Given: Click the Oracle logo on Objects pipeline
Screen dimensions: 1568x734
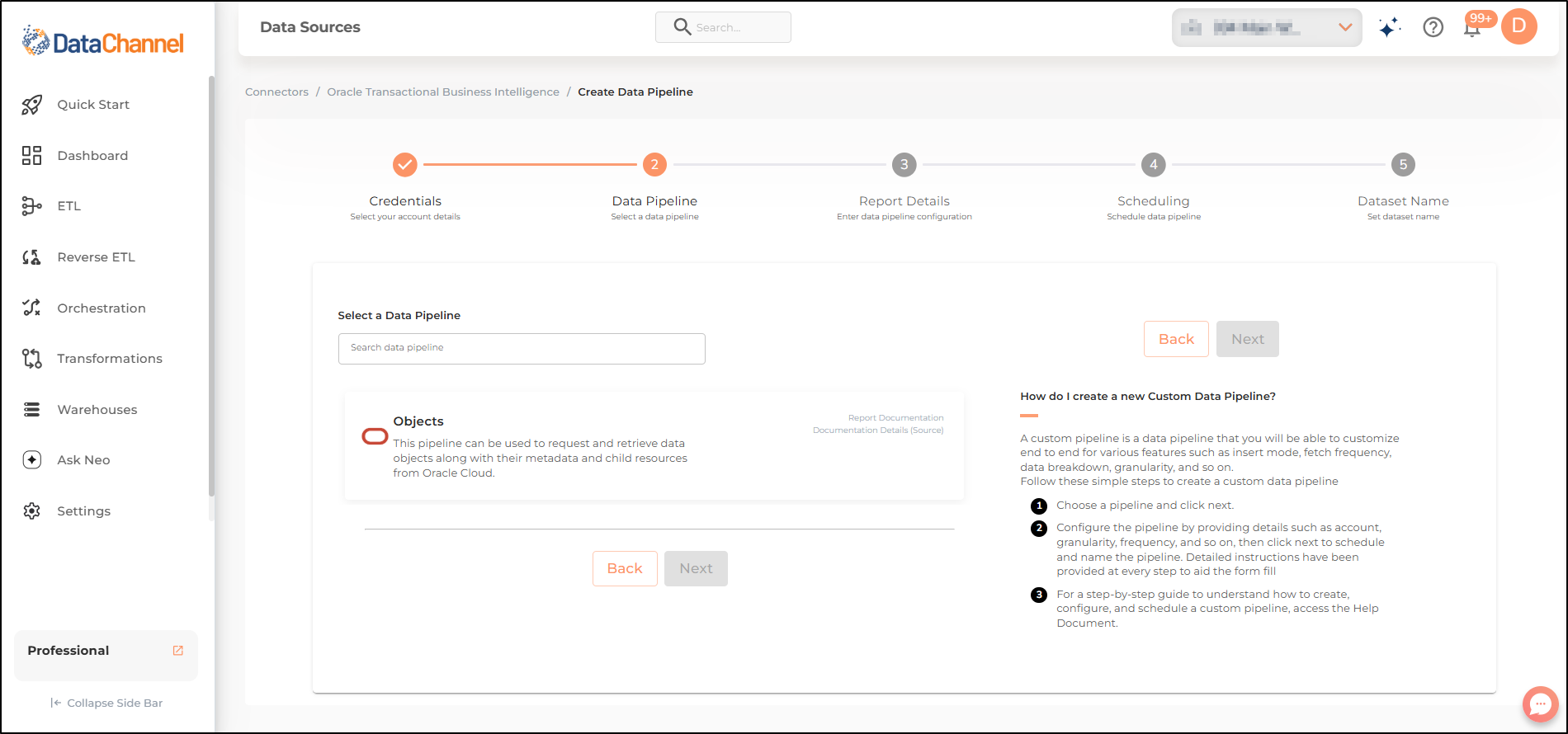Looking at the screenshot, I should (x=375, y=436).
